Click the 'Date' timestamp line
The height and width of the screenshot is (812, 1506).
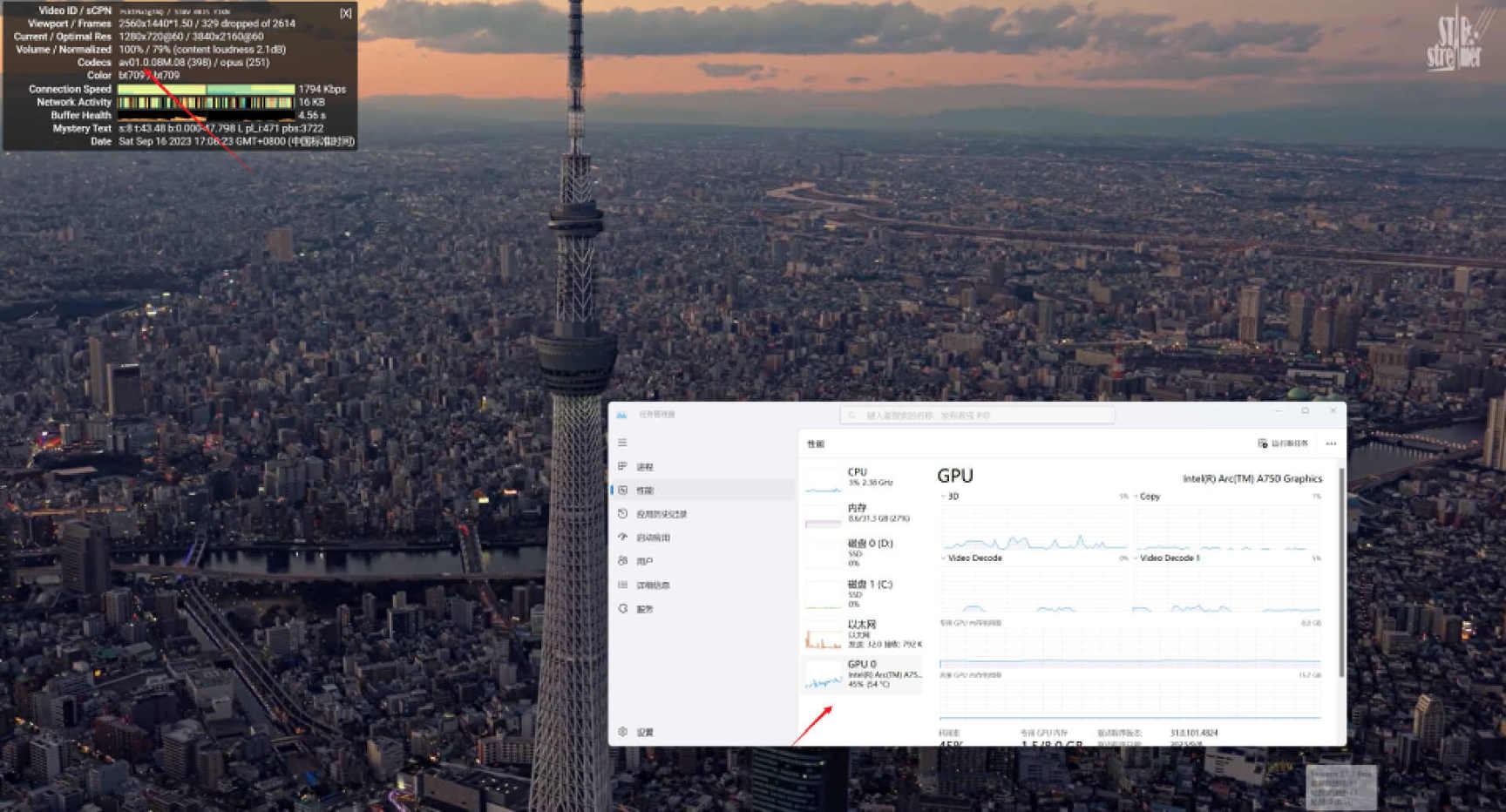tap(236, 141)
